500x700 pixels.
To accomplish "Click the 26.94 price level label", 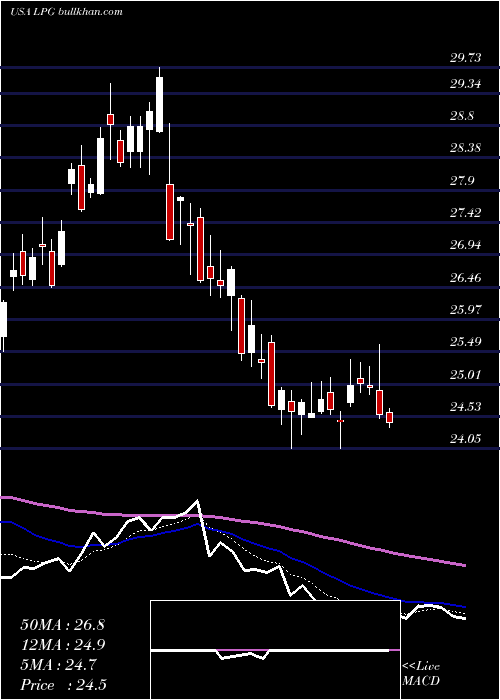I will tap(466, 244).
